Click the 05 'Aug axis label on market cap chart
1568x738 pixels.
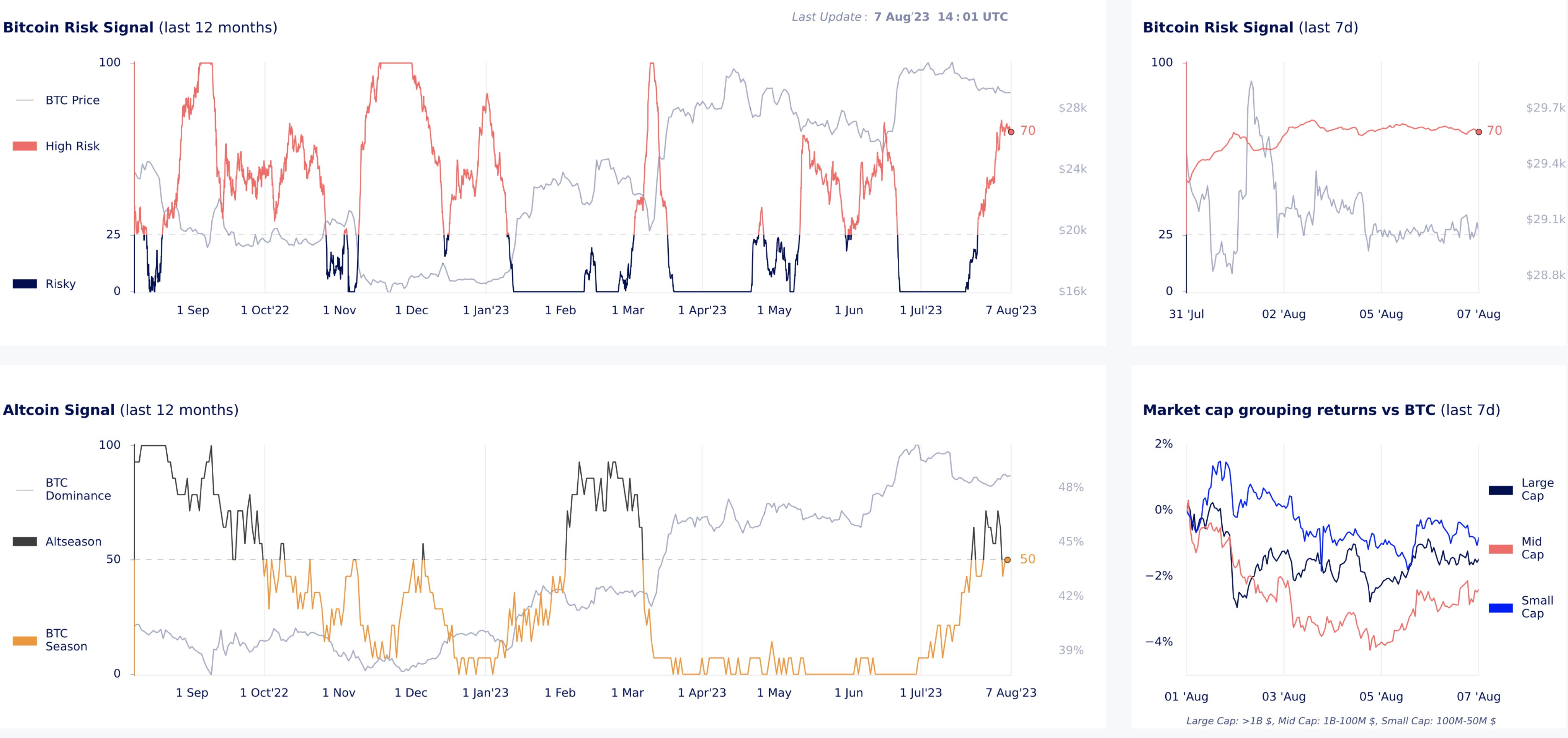pos(1381,697)
